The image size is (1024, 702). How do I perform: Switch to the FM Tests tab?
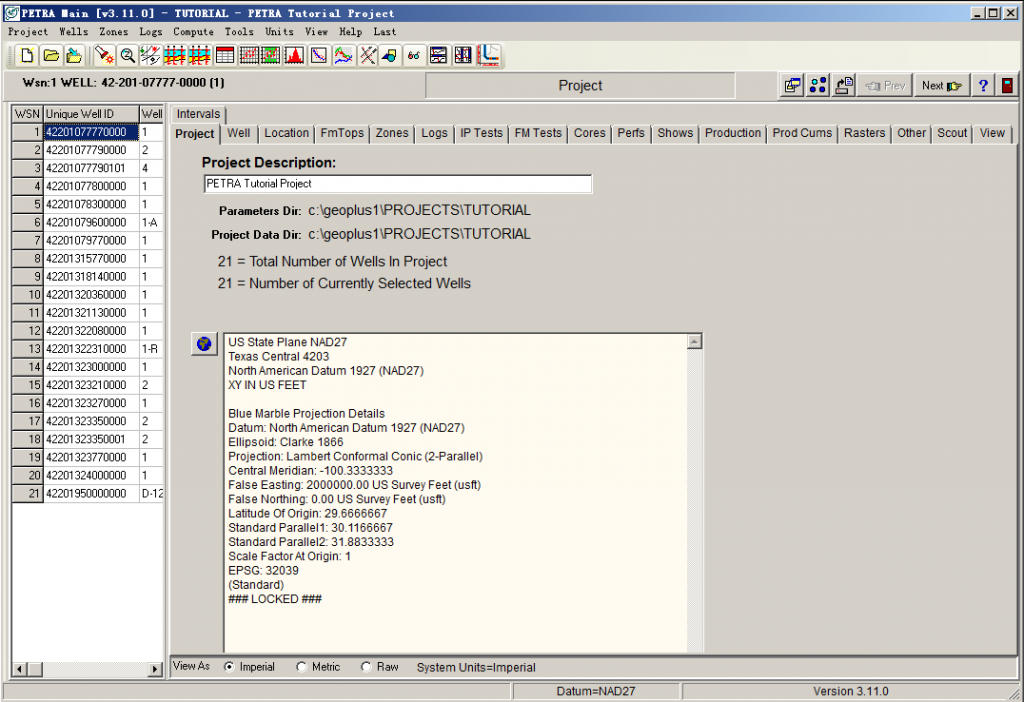point(538,133)
